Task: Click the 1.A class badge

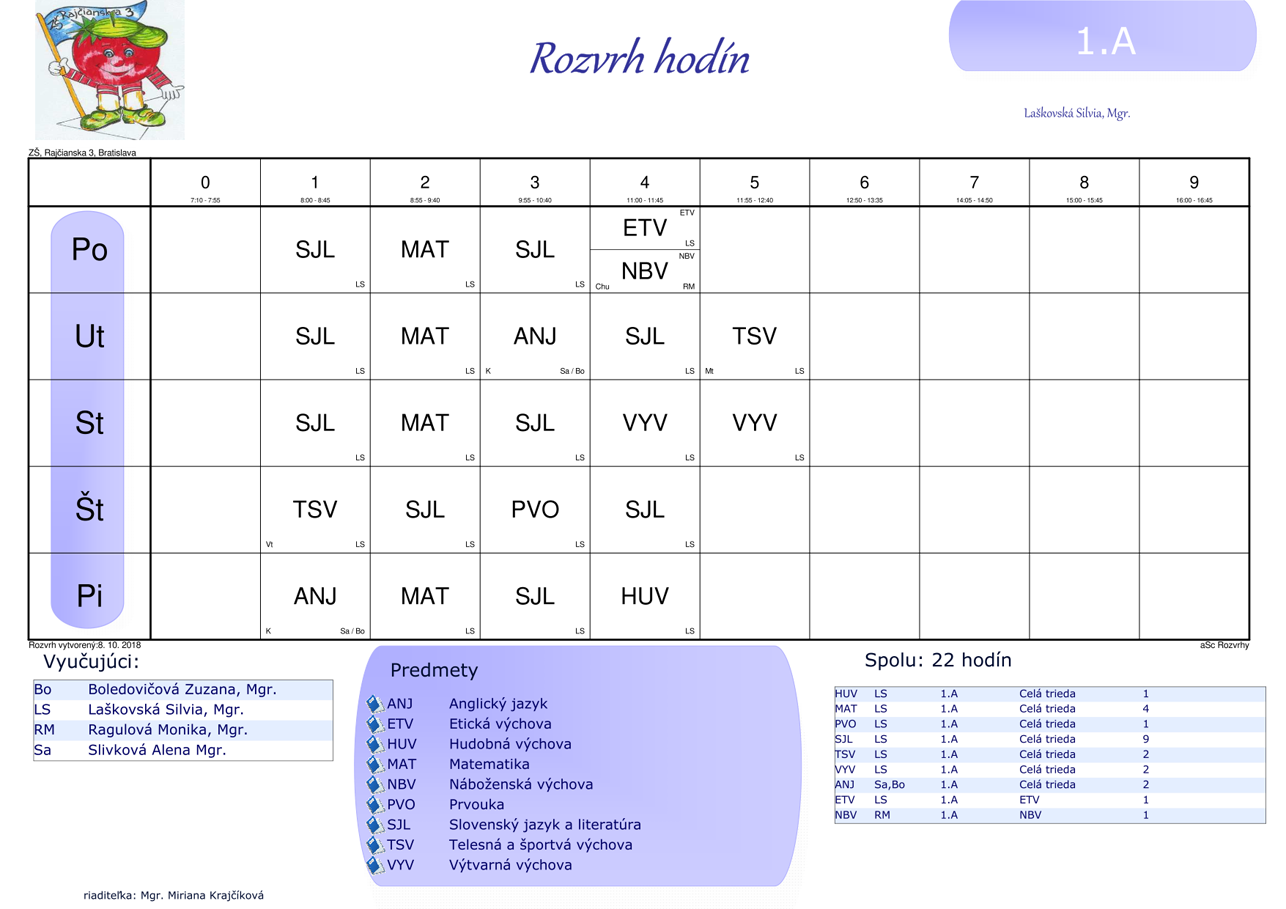Action: coord(1102,36)
